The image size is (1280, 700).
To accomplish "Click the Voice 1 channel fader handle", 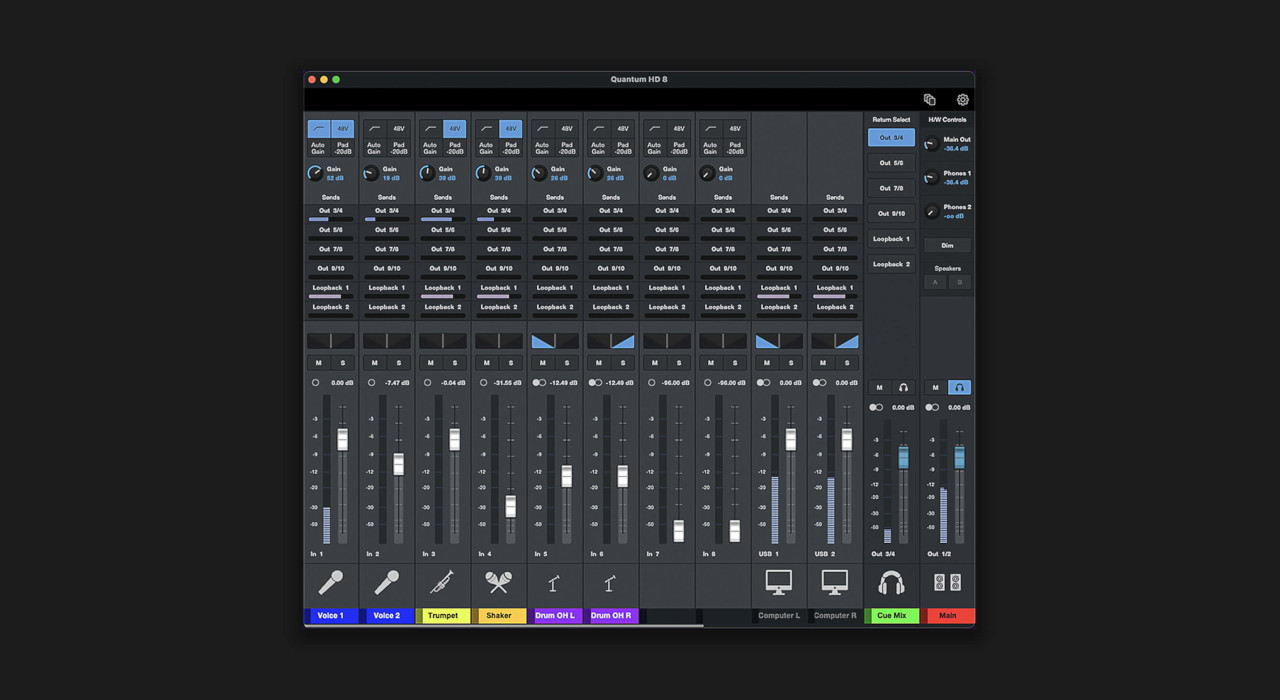I will tap(342, 439).
